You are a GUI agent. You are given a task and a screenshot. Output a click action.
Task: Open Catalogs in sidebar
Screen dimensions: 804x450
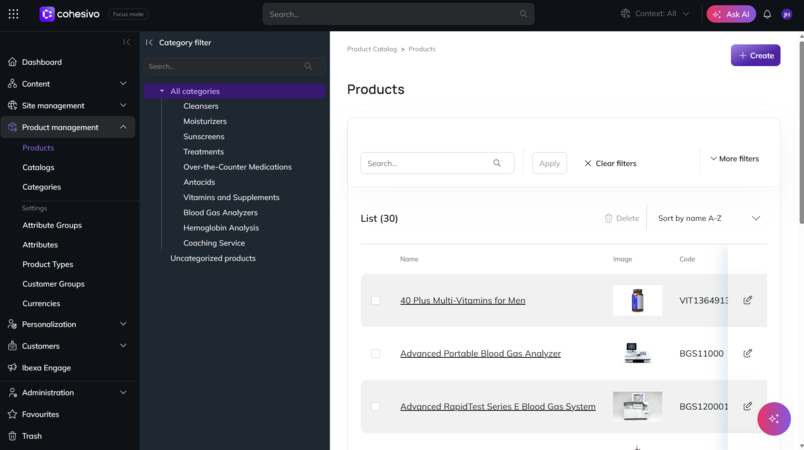(x=38, y=167)
